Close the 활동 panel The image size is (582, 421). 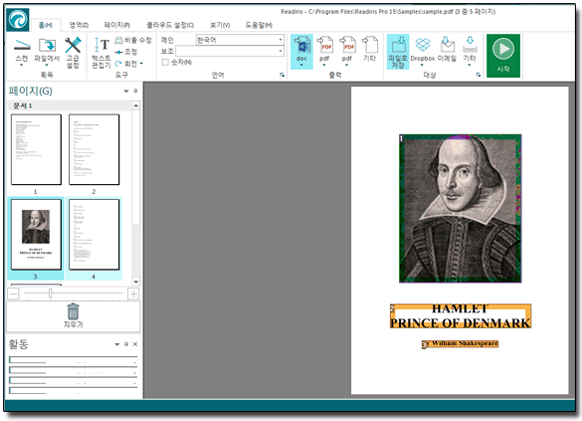(135, 344)
